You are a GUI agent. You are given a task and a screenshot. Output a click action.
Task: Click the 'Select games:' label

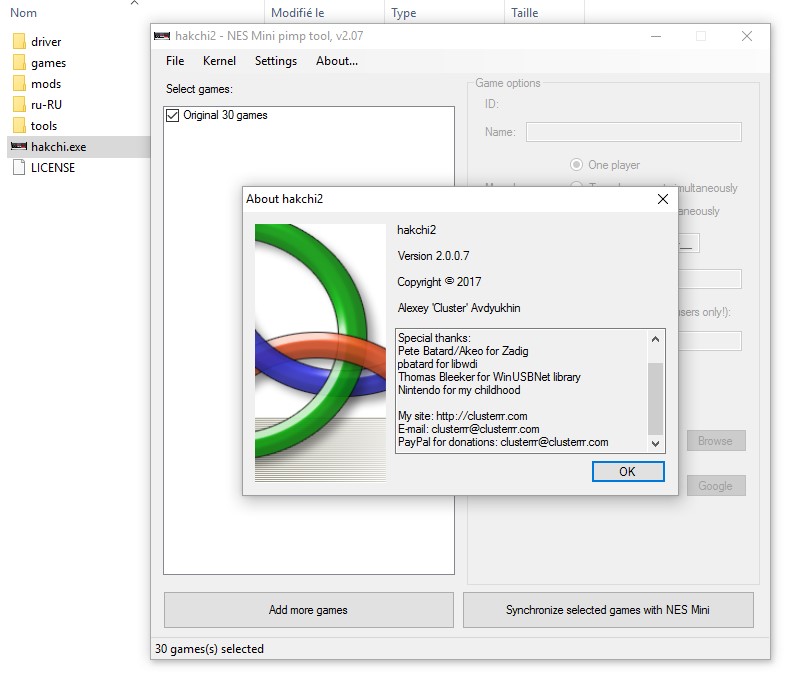coord(199,89)
